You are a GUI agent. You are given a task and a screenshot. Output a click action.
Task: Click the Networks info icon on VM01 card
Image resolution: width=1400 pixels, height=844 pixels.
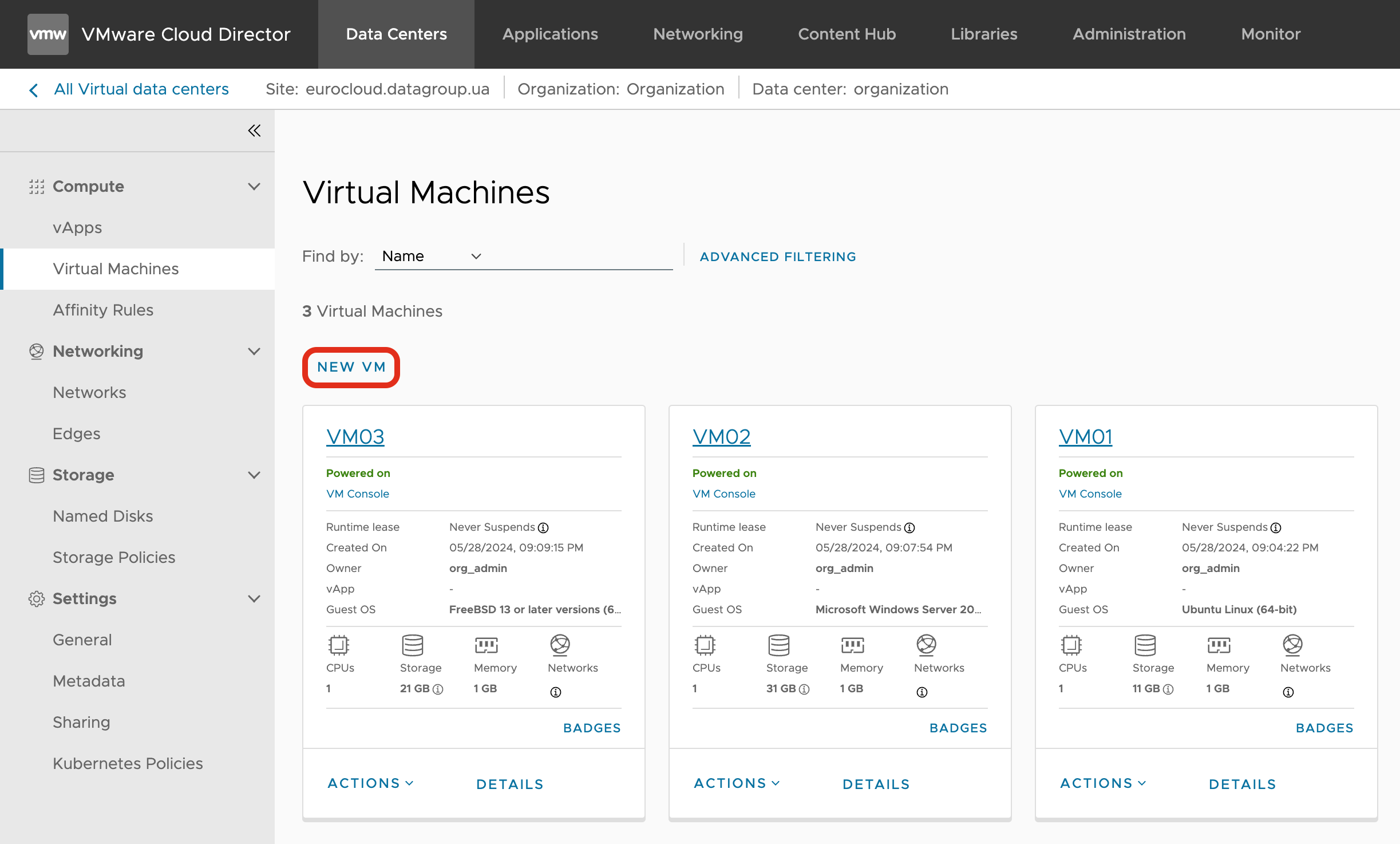pos(1288,692)
